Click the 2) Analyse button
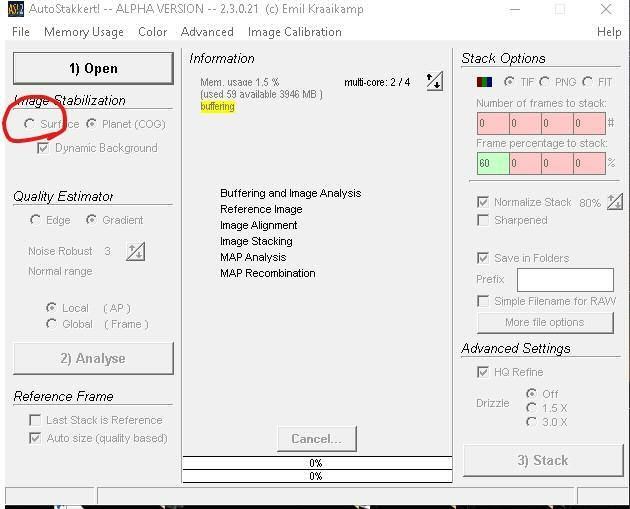This screenshot has height=509, width=630. point(93,358)
